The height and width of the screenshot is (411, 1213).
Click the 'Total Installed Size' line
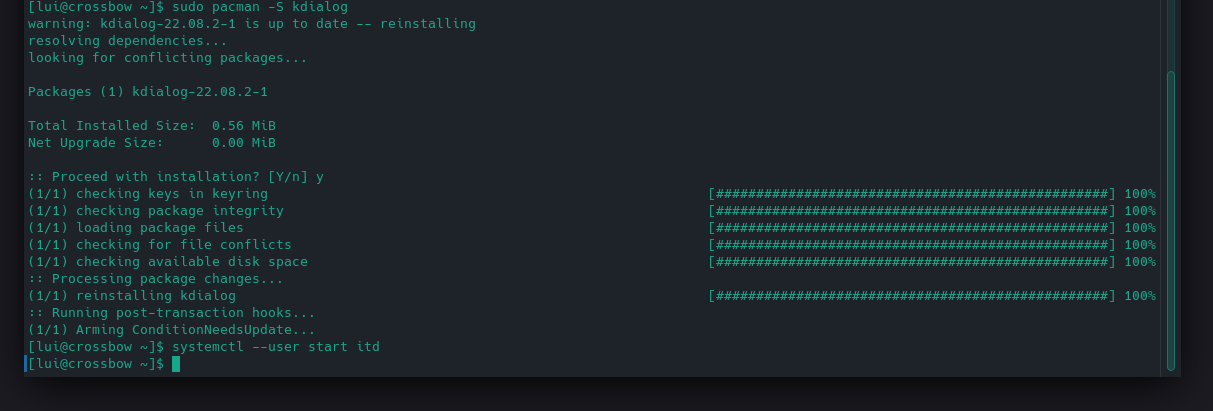152,126
